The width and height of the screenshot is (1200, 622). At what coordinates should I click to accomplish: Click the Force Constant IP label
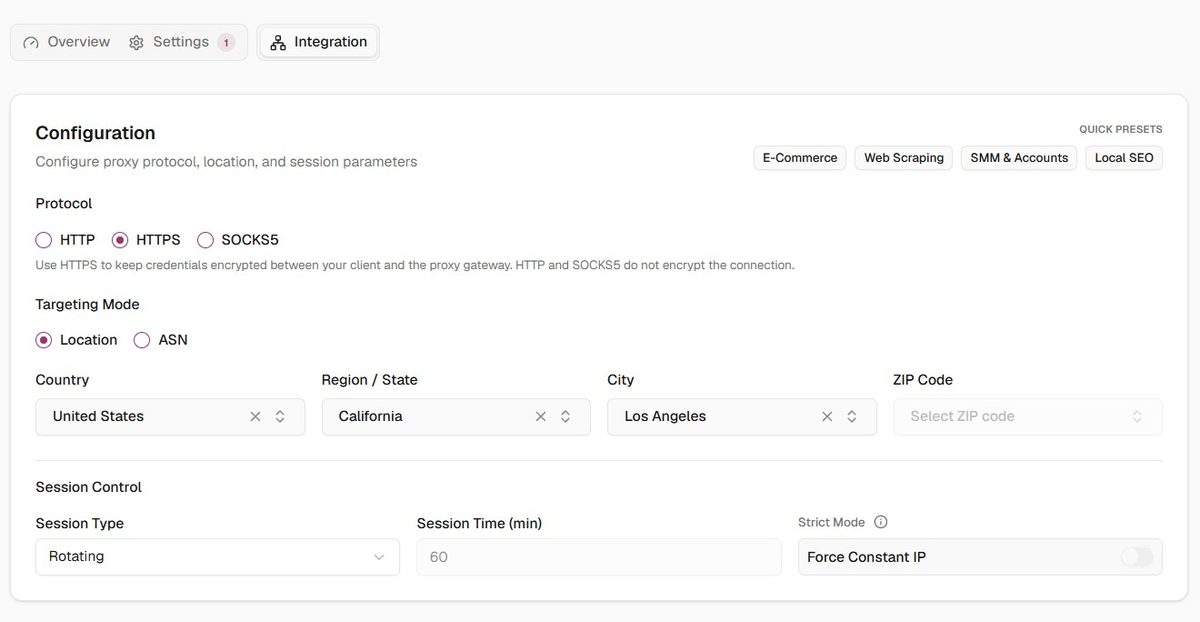pyautogui.click(x=866, y=557)
